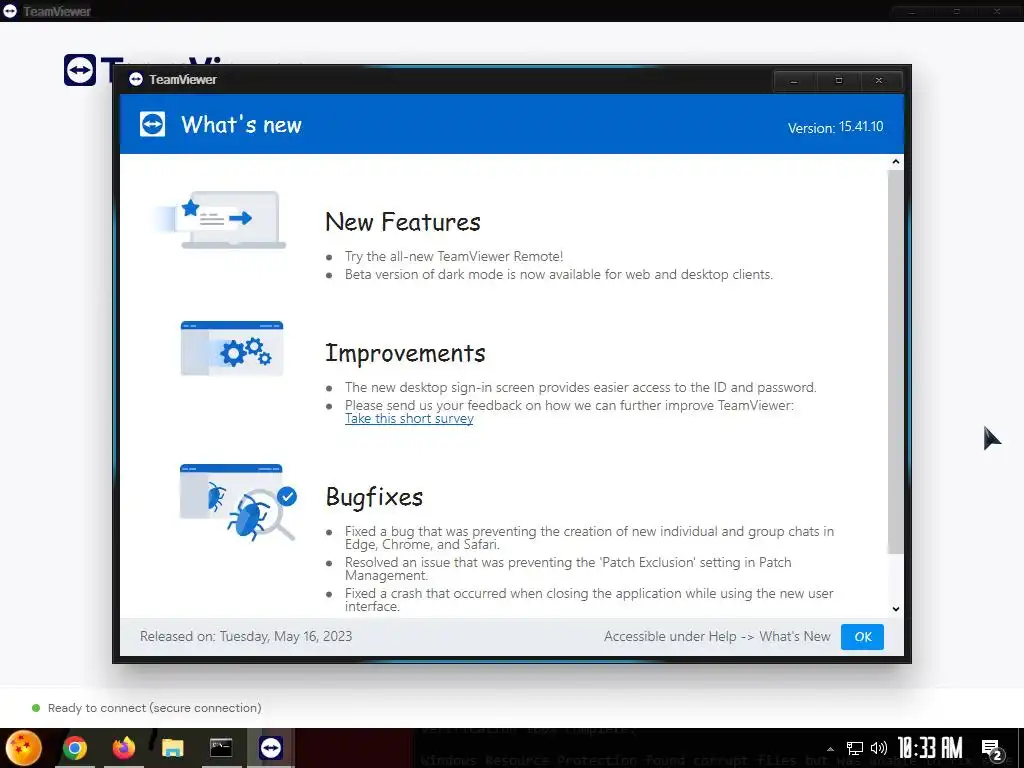Image resolution: width=1024 pixels, height=768 pixels.
Task: Click the Start orb on taskbar
Action: [x=23, y=748]
